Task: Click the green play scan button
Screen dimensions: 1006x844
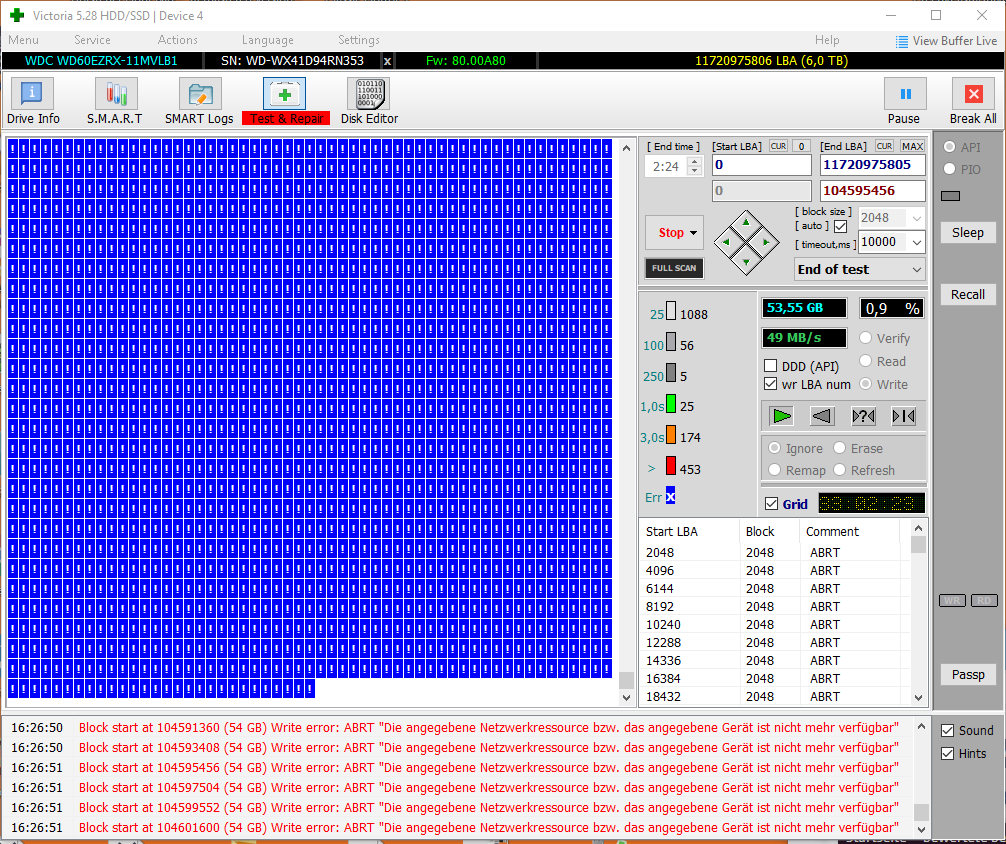Action: point(781,416)
